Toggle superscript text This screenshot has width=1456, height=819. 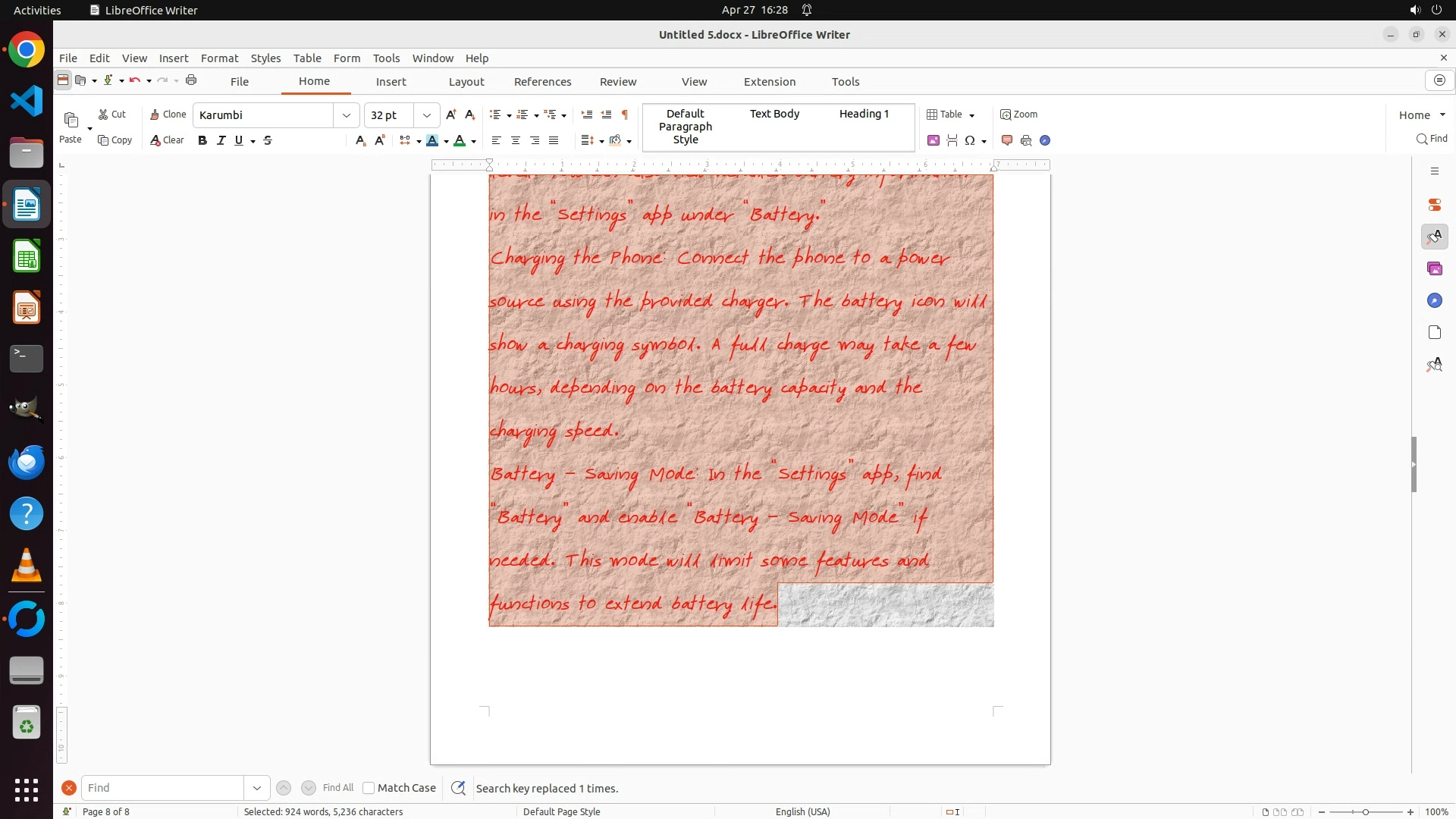pyautogui.click(x=380, y=140)
